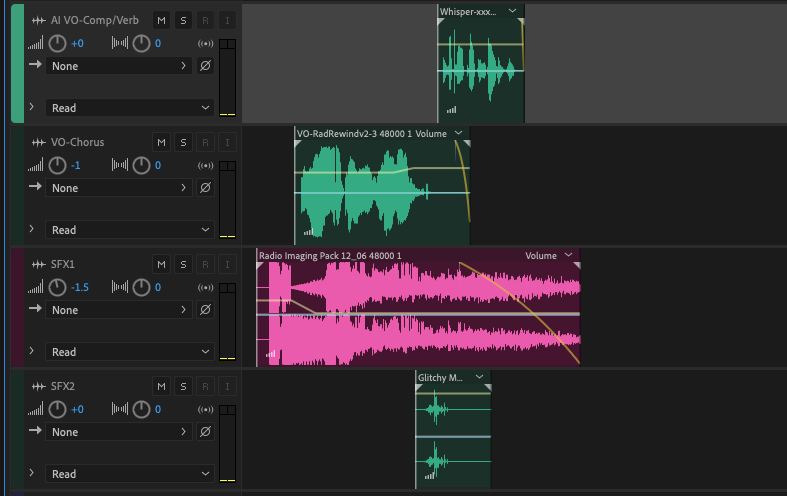The image size is (787, 496).
Task: Click the pan icon on VO-Chorus track
Action: coord(120,166)
